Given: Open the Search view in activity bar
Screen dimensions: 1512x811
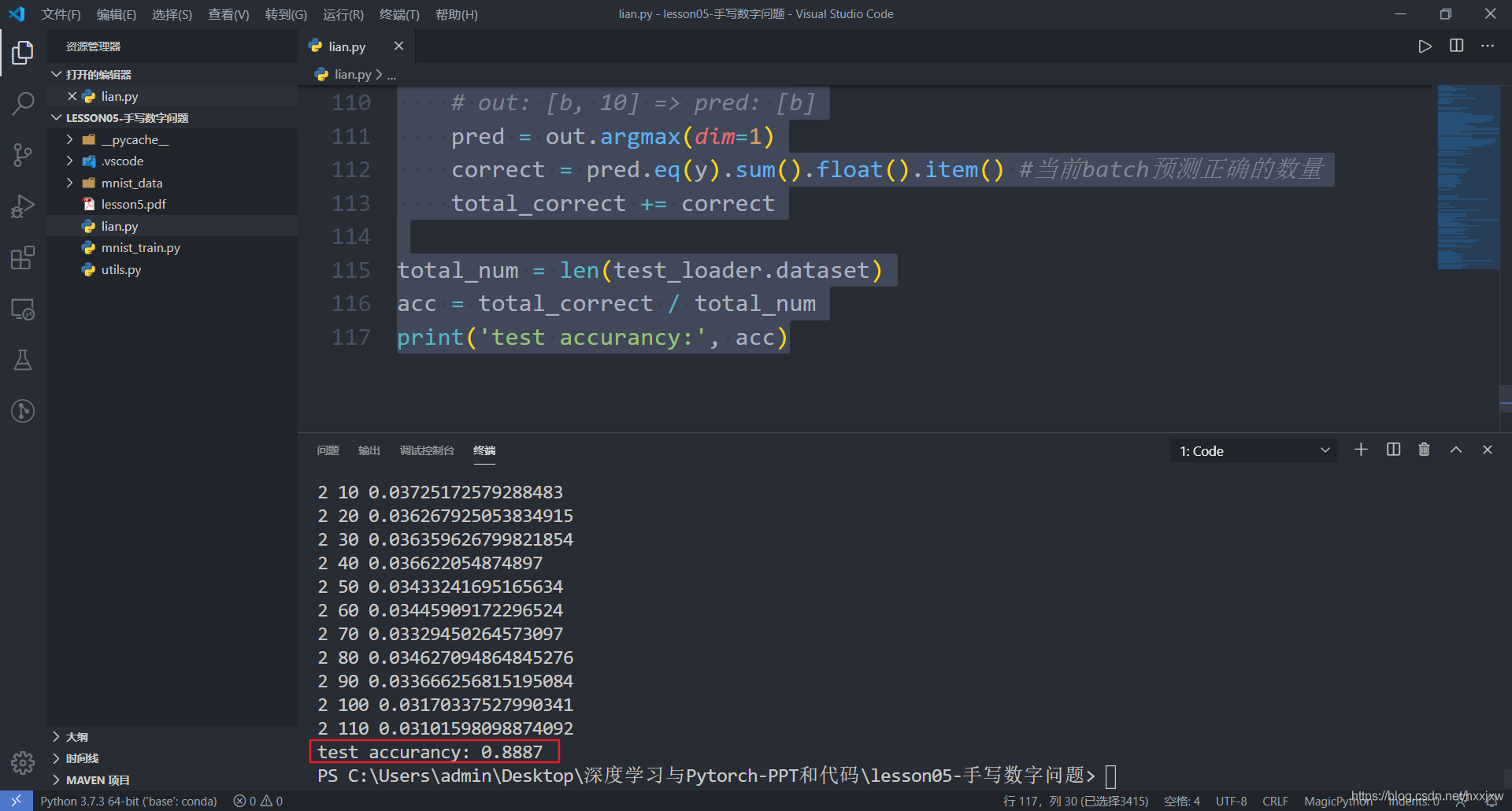Looking at the screenshot, I should pos(23,103).
